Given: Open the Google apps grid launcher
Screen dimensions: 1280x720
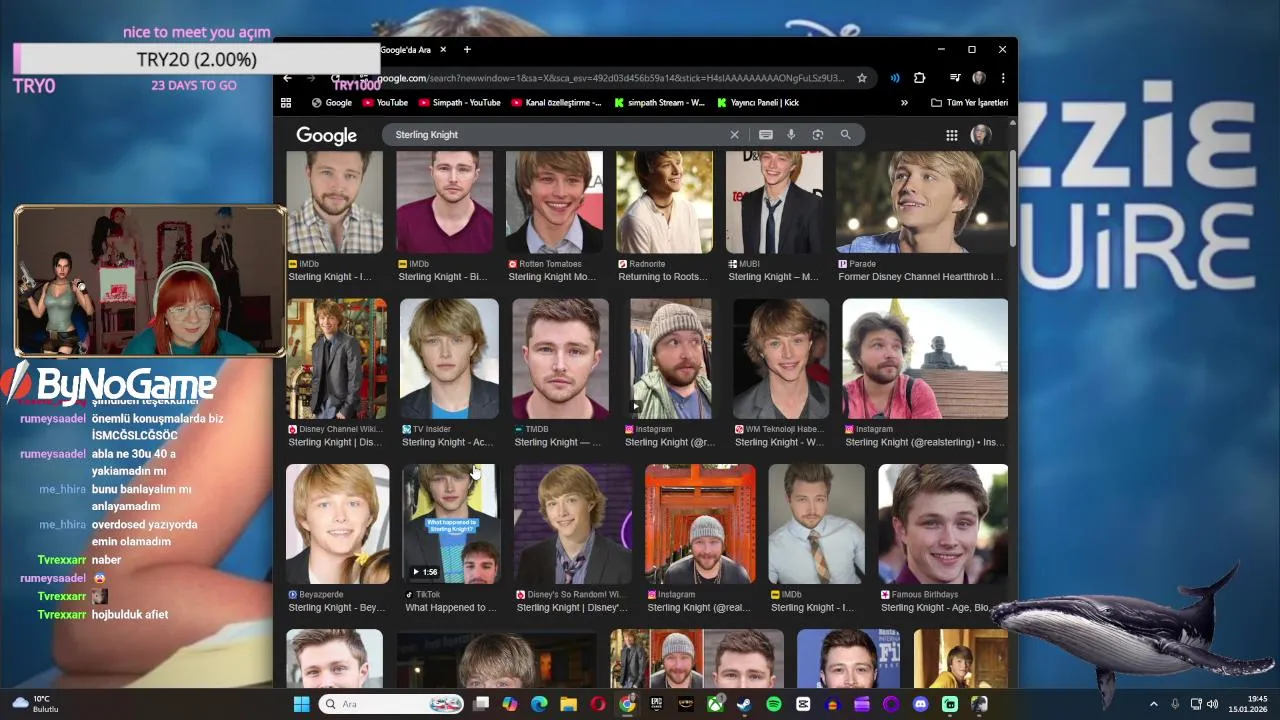Looking at the screenshot, I should 952,135.
